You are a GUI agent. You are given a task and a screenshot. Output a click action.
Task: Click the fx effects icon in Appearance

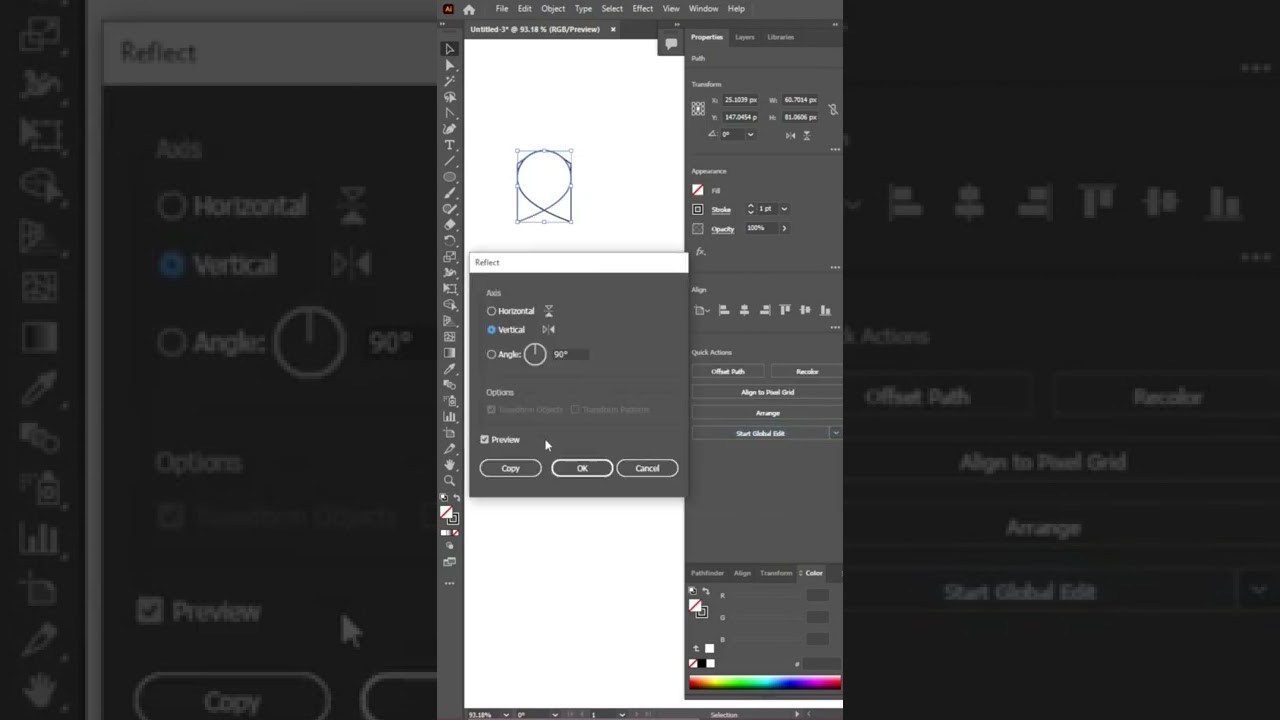pyautogui.click(x=700, y=252)
